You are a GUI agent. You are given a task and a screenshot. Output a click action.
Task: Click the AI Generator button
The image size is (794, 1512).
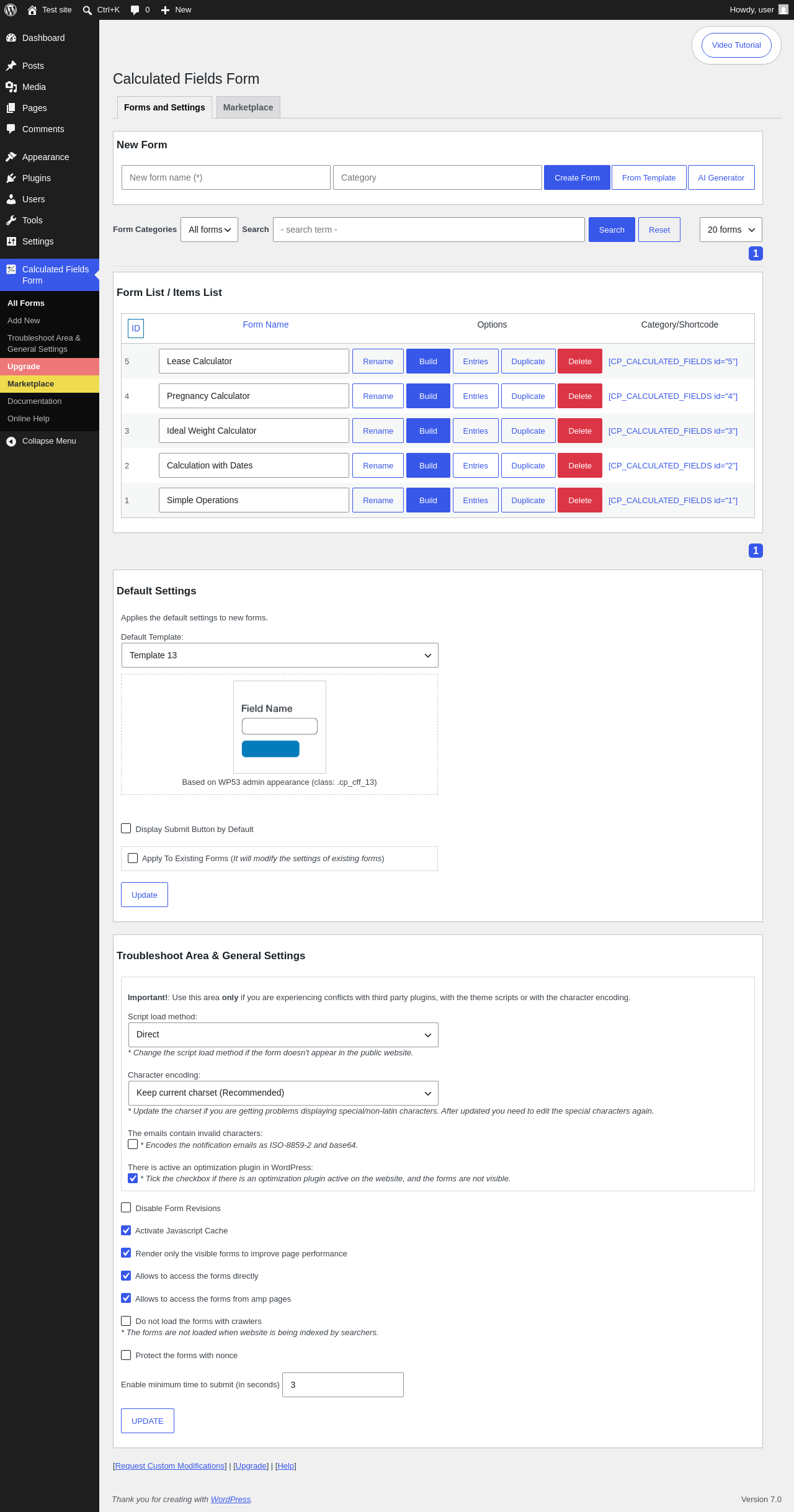pyautogui.click(x=721, y=177)
